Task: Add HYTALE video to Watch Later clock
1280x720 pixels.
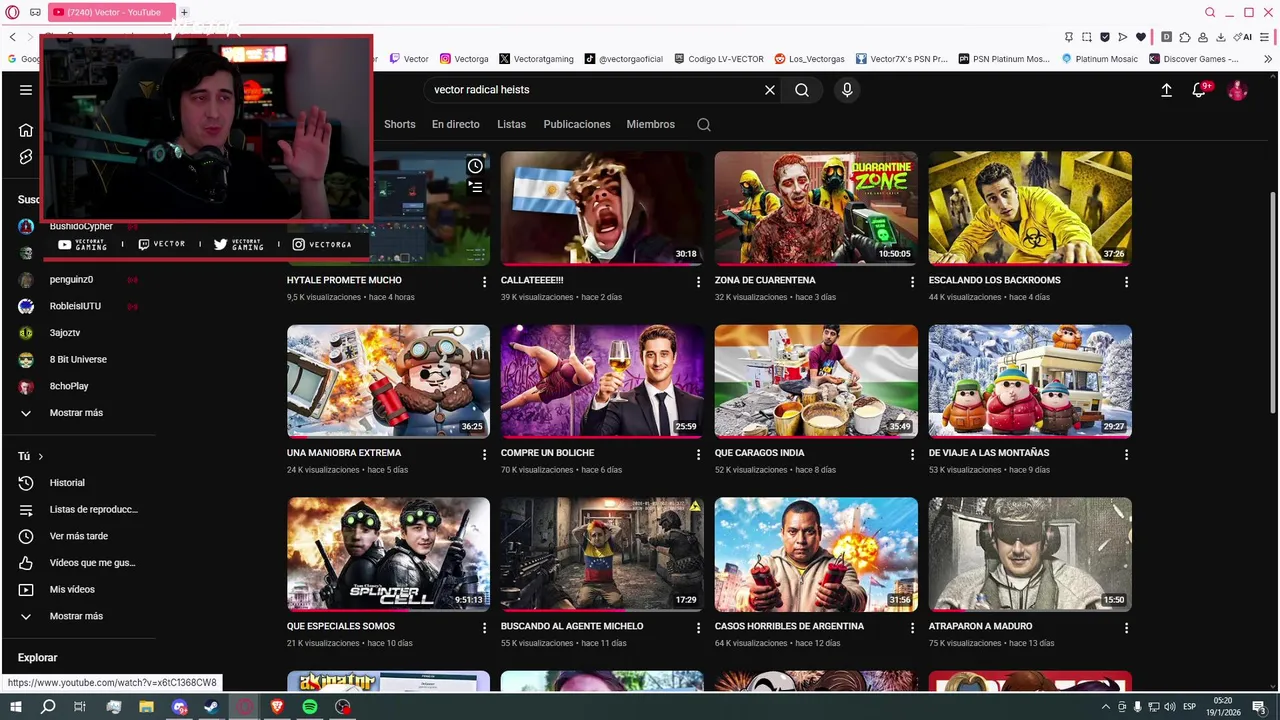Action: point(475,166)
